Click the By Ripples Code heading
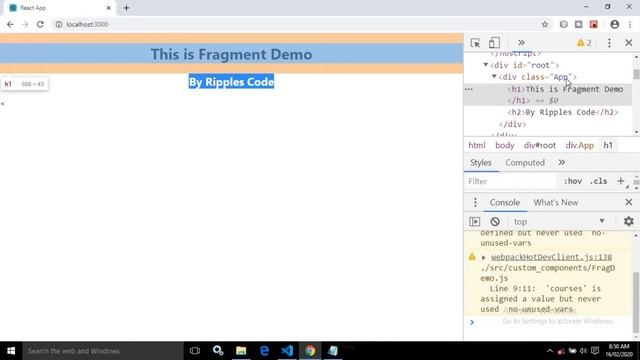The width and height of the screenshot is (640, 360). tap(231, 82)
